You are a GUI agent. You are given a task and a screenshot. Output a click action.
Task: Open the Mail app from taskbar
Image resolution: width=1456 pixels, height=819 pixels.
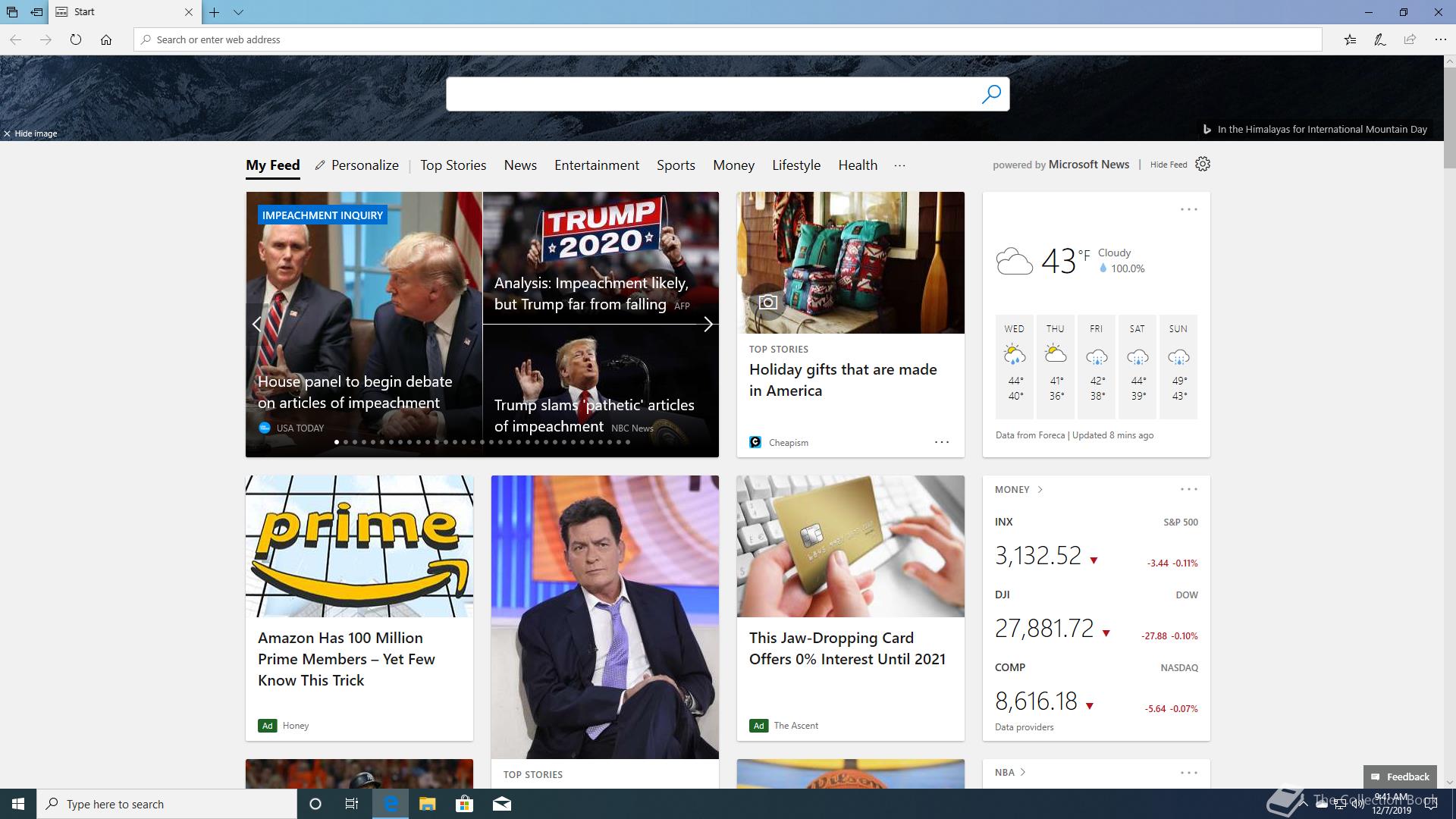click(x=502, y=804)
